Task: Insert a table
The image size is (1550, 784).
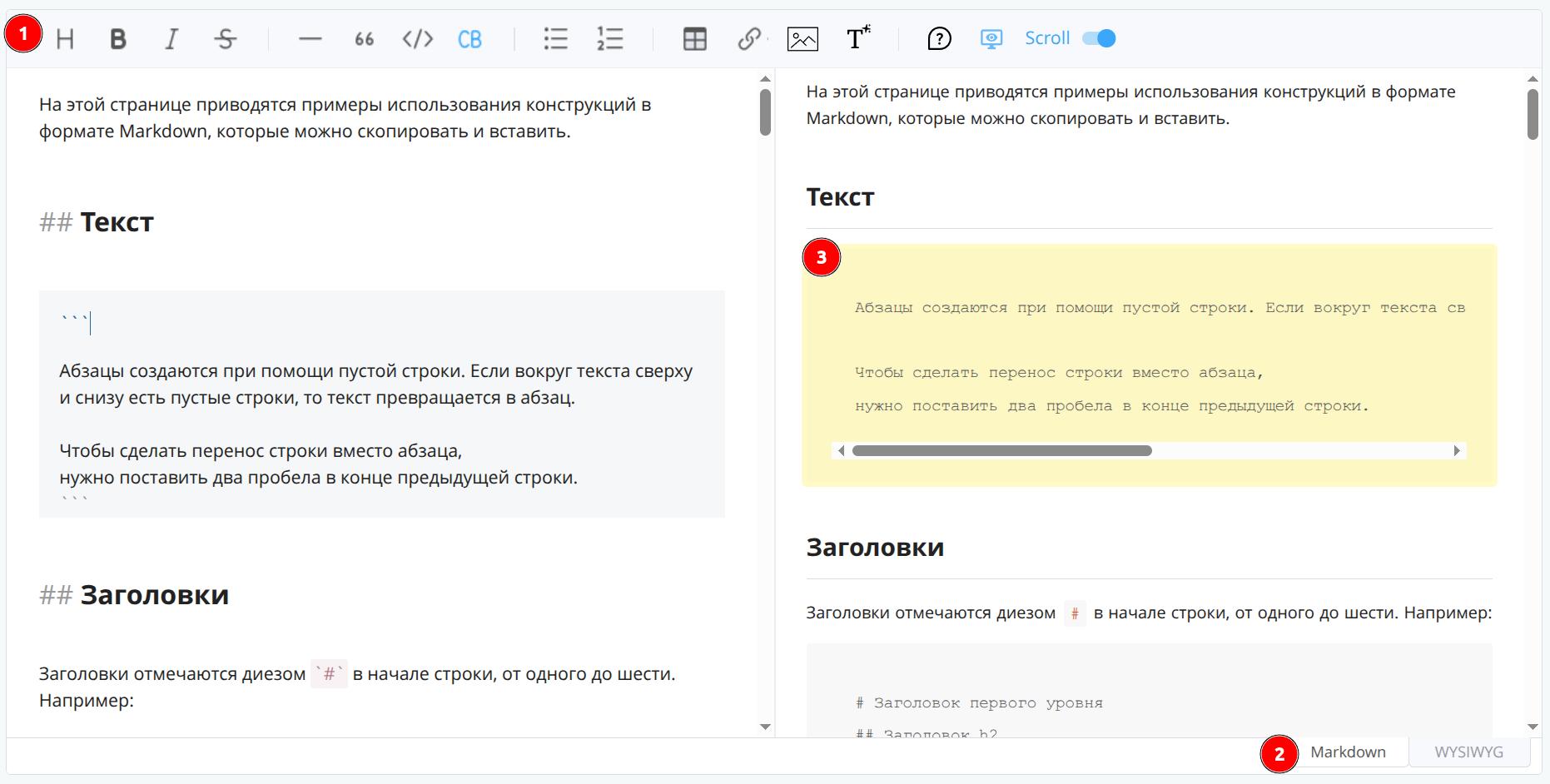Action: tap(694, 39)
